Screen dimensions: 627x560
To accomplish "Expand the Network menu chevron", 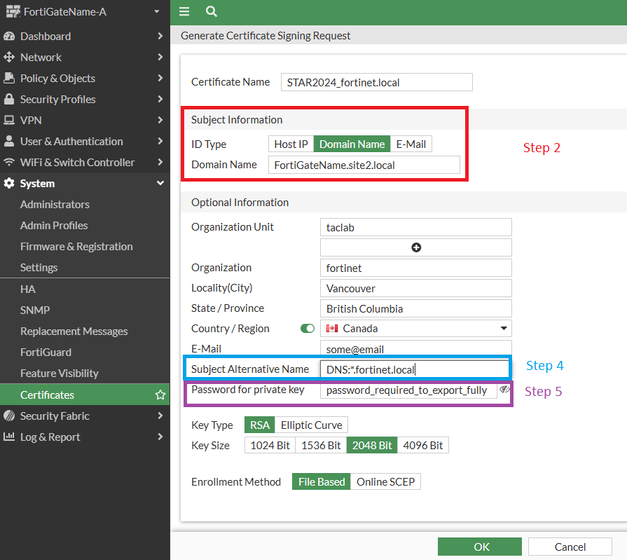I will pyautogui.click(x=160, y=57).
